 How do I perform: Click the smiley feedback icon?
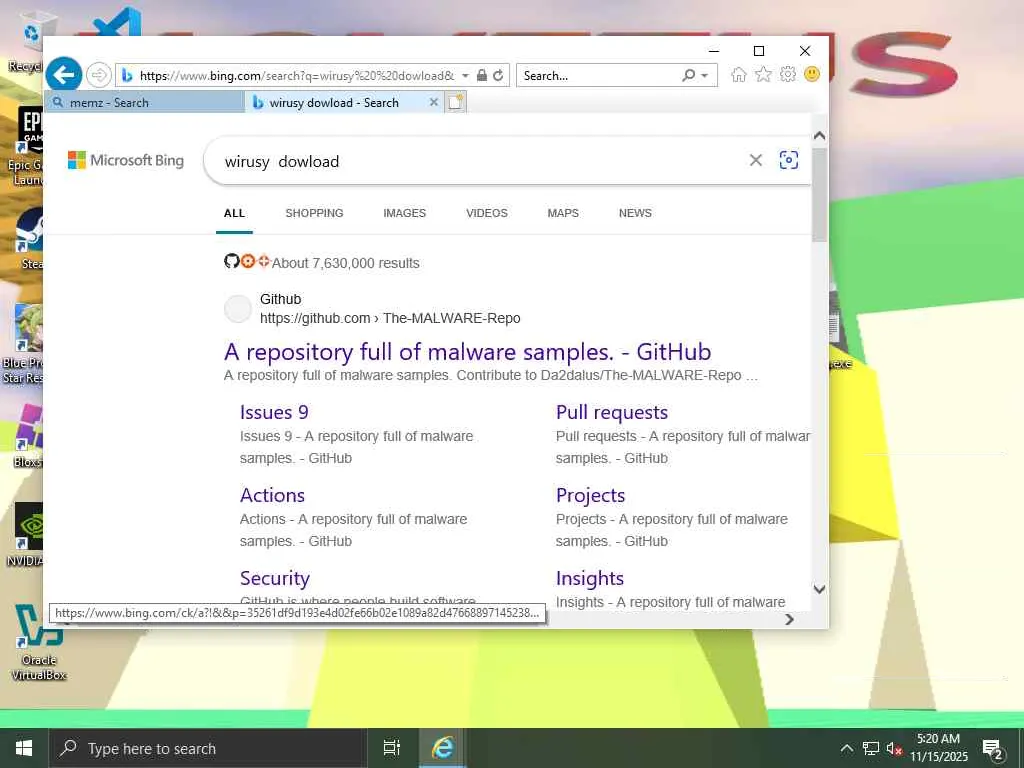(812, 74)
